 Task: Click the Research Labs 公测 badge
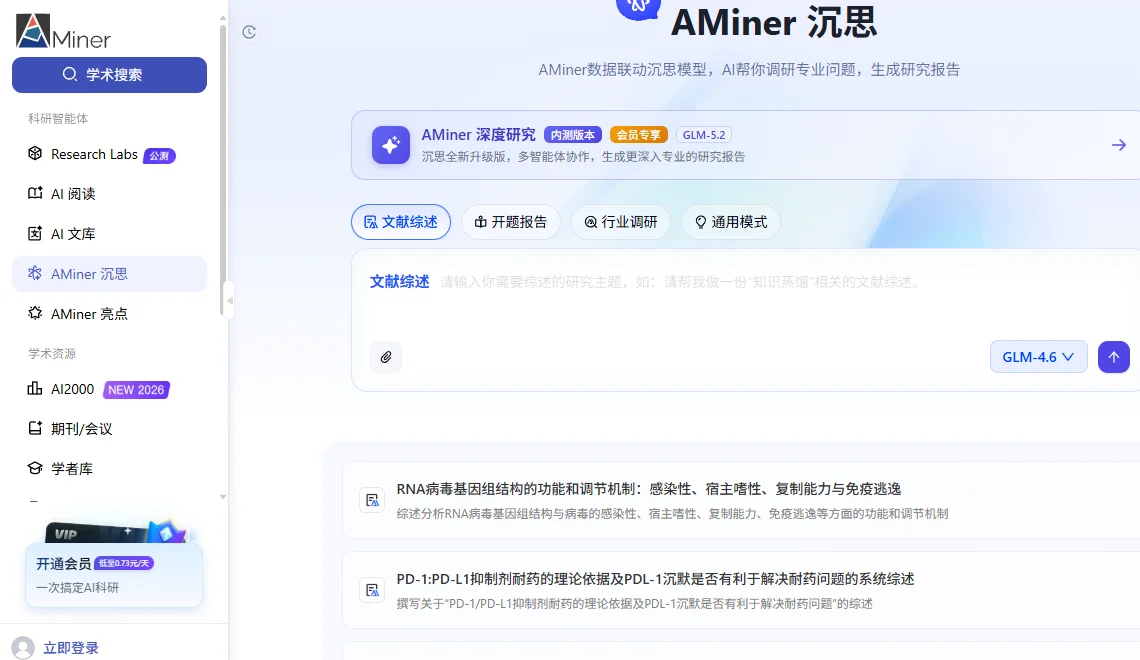click(159, 156)
